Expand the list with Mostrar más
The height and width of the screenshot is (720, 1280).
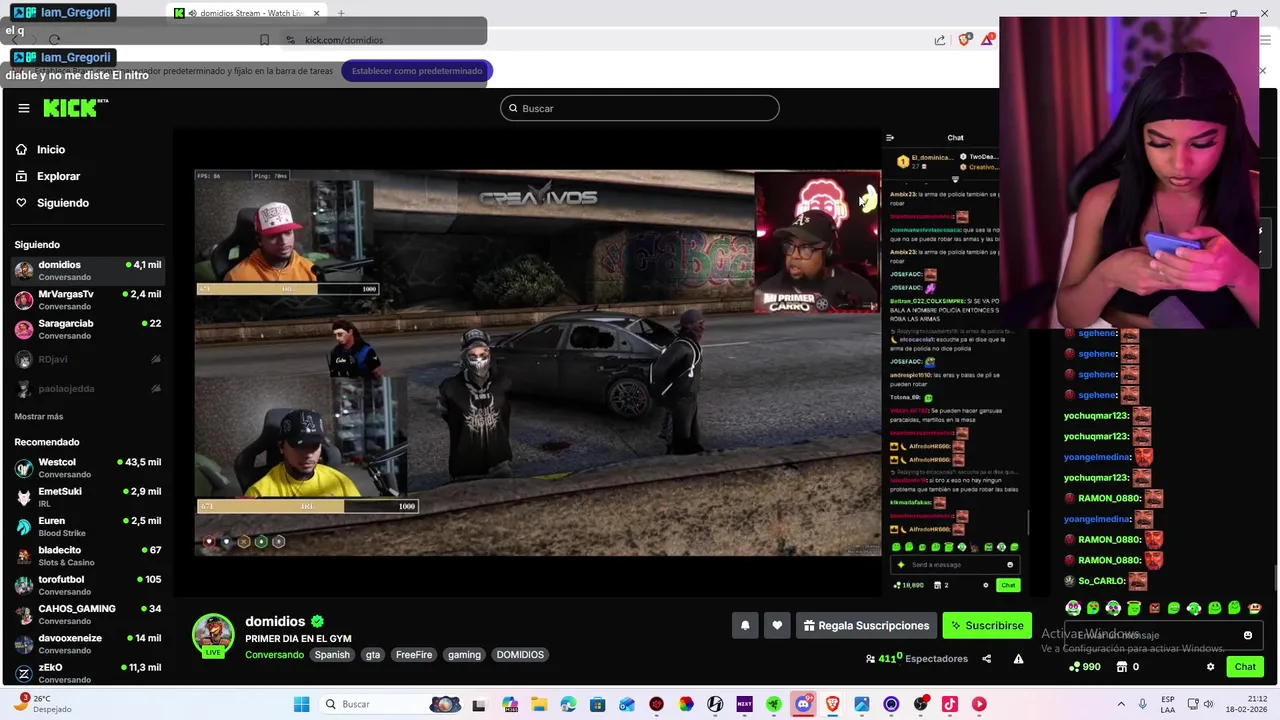(39, 416)
